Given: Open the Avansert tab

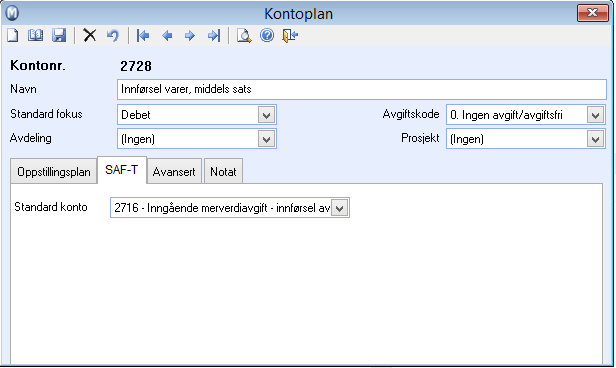Looking at the screenshot, I should point(174,172).
